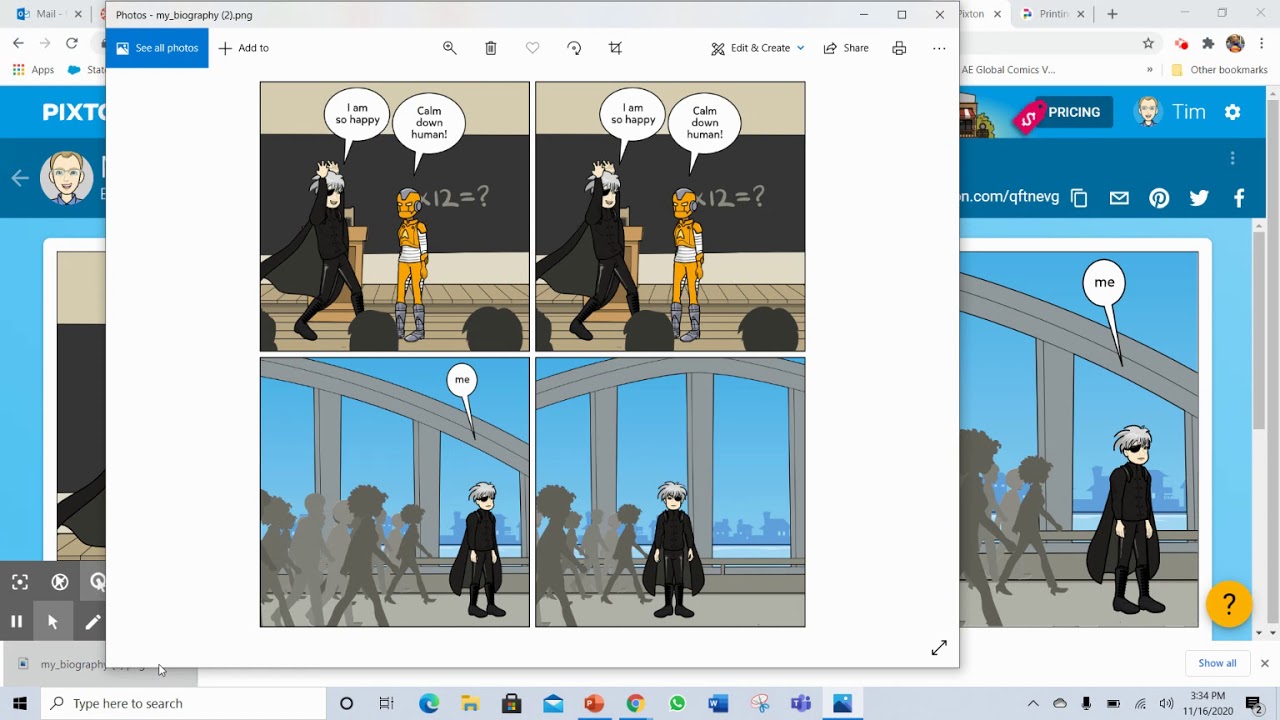Open AE Global Comics bookmark
The width and height of the screenshot is (1280, 720).
coord(1007,70)
